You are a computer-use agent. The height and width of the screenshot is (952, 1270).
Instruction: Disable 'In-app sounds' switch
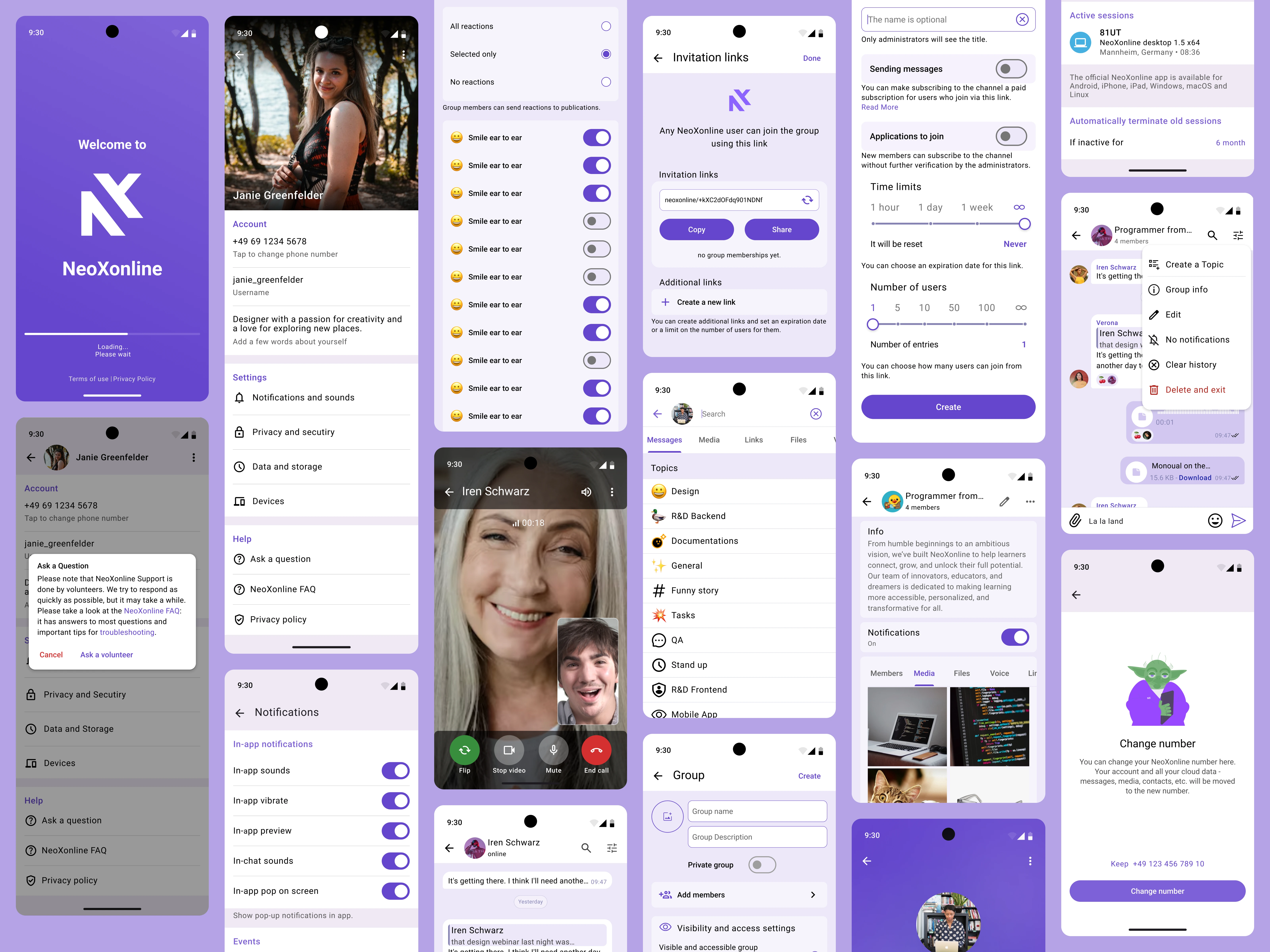395,771
